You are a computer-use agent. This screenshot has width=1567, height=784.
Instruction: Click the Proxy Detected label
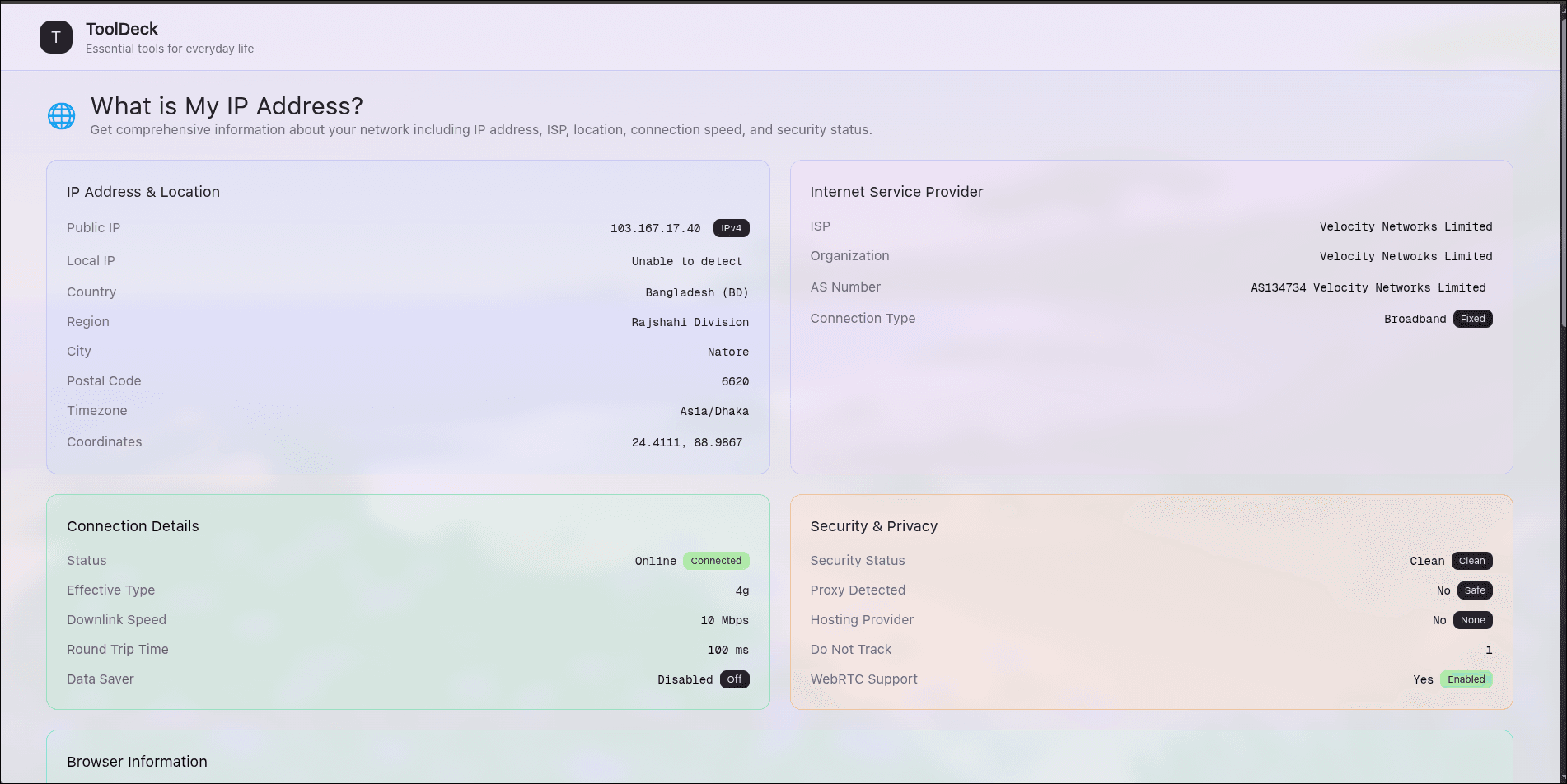coord(858,590)
